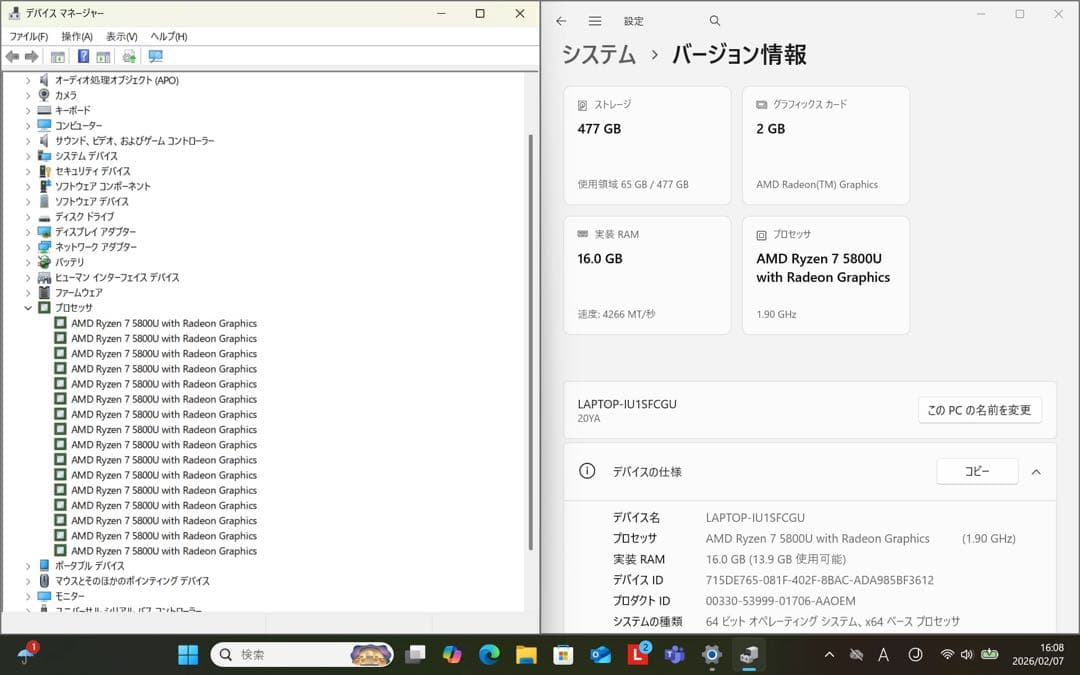1080x675 pixels.
Task: Click the forward arrow in Device Manager toolbar
Action: pos(30,57)
